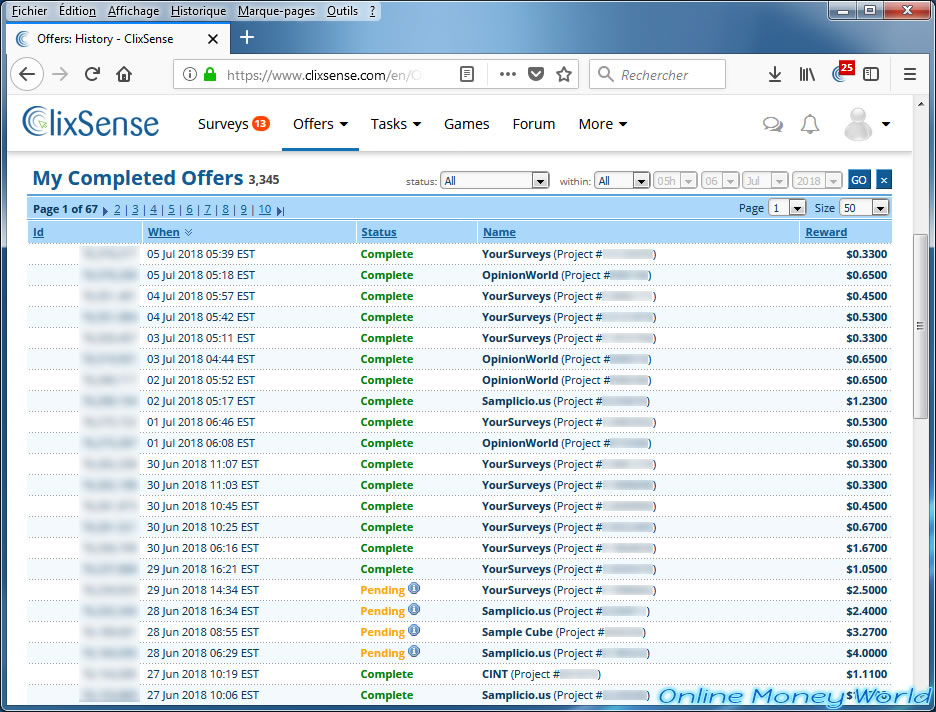Open the user avatar account menu
Viewport: 936px width, 712px height.
[x=867, y=124]
